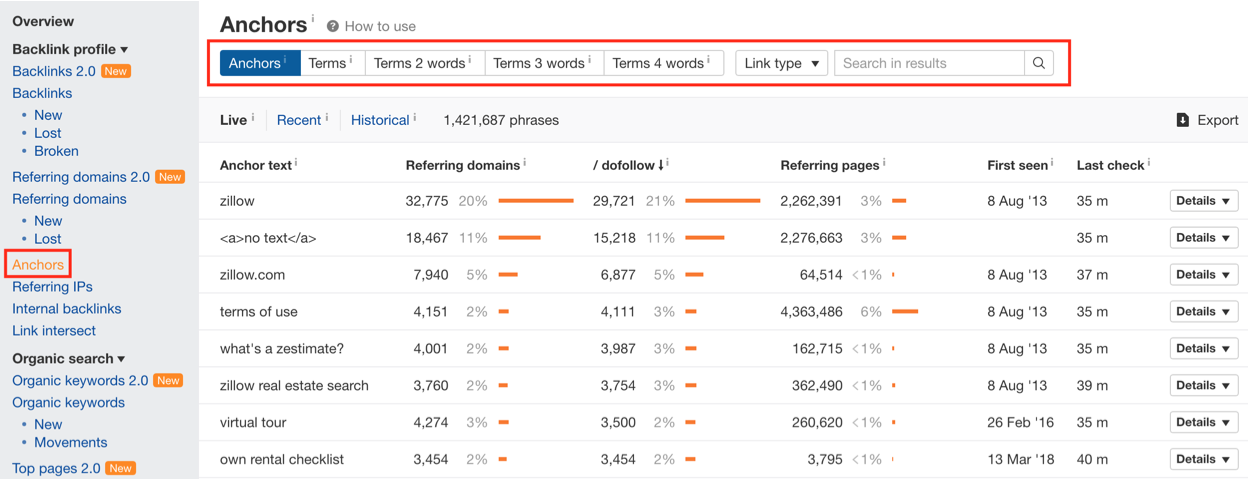
Task: Click the Search in results field
Action: coord(930,63)
